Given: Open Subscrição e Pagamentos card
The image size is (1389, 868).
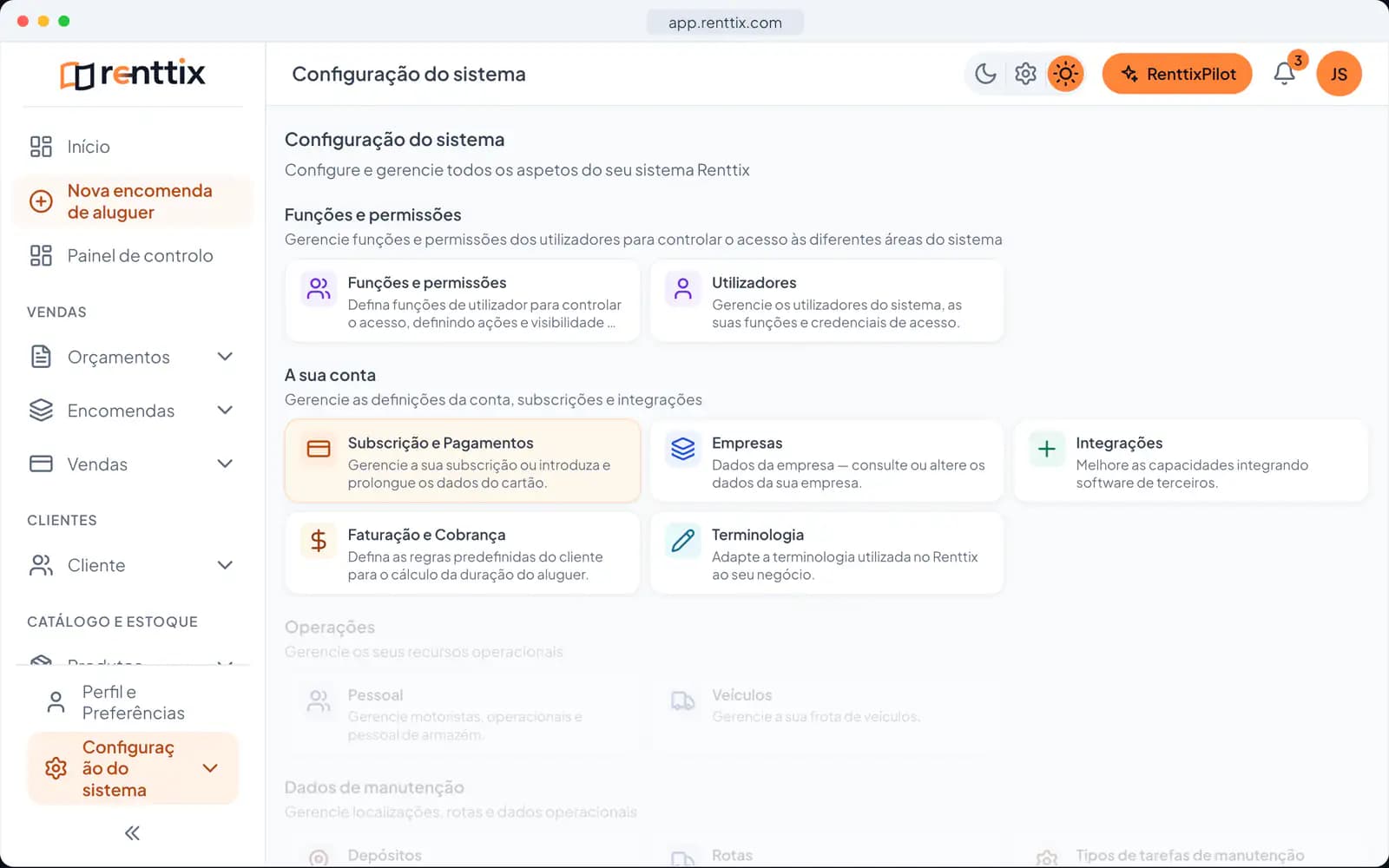Looking at the screenshot, I should click(462, 462).
